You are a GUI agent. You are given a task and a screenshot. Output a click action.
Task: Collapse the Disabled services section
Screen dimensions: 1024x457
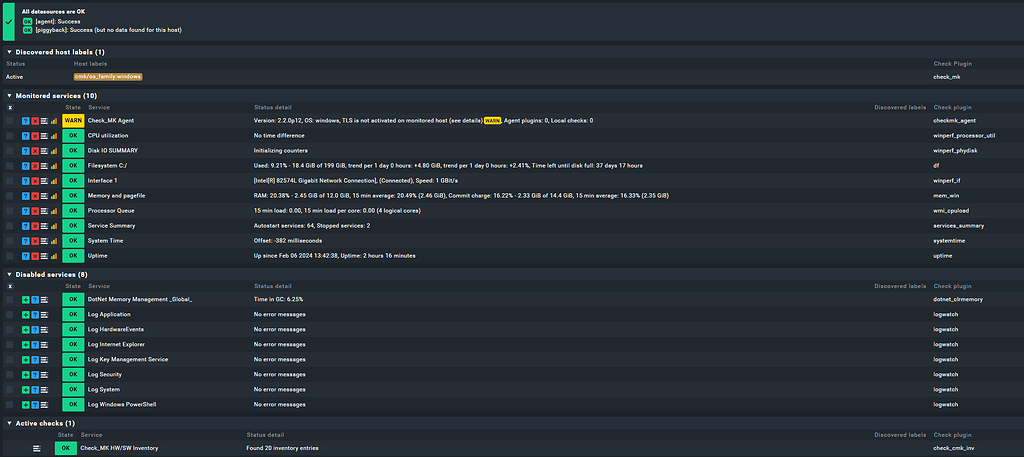point(9,274)
